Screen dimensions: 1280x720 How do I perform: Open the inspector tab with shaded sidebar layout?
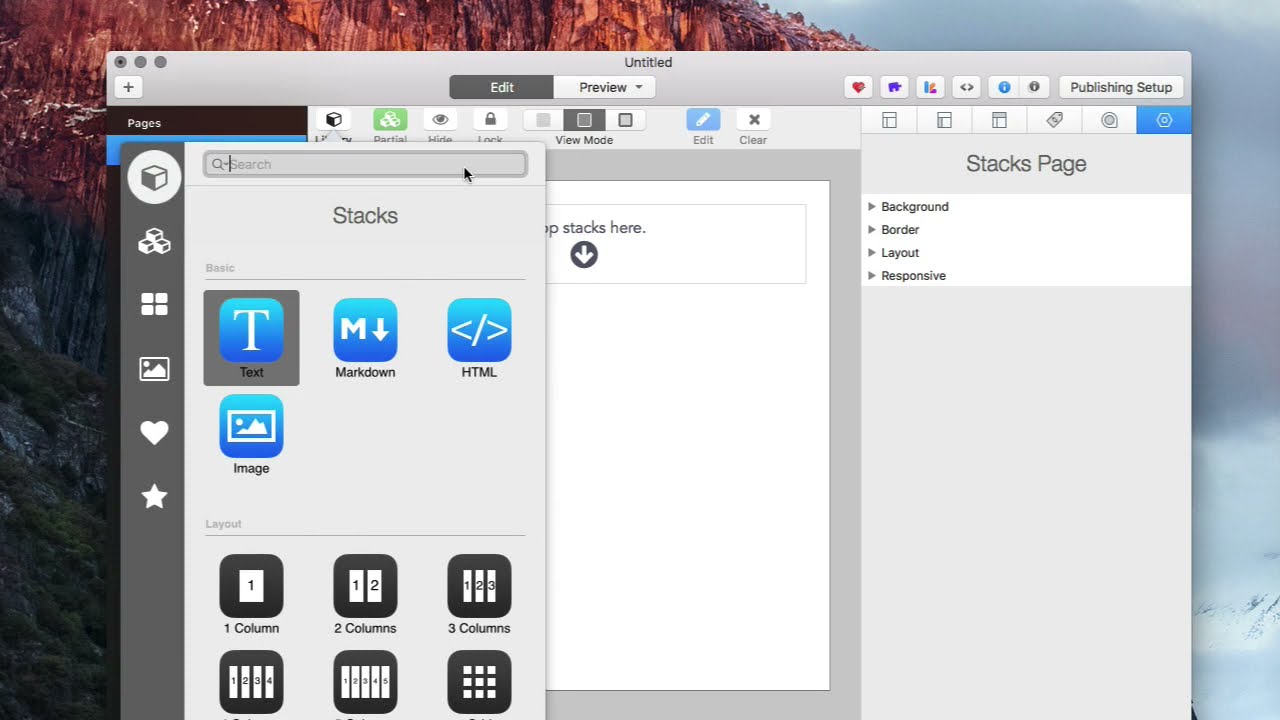pos(944,120)
